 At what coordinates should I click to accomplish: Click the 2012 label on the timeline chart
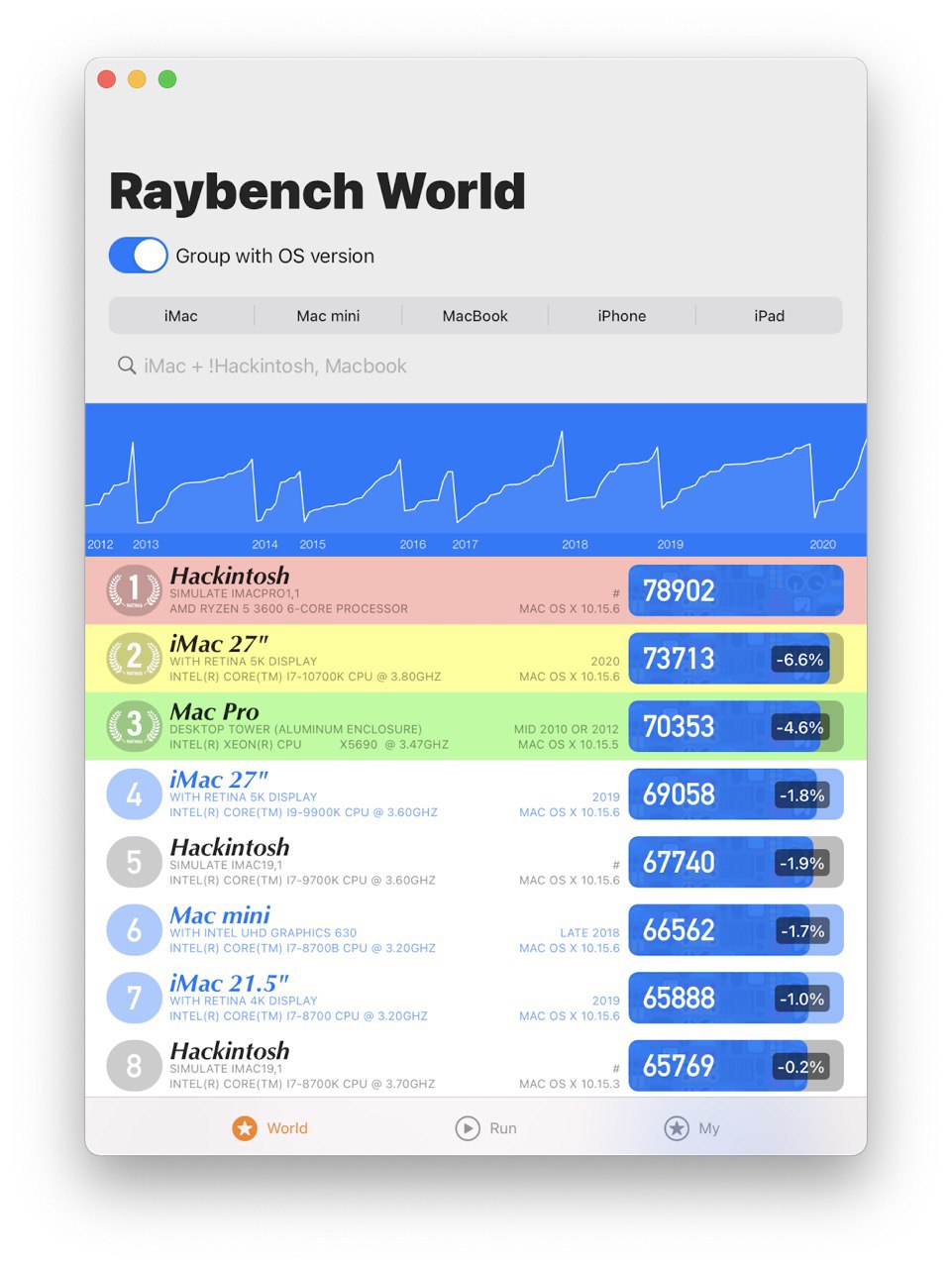coord(100,545)
